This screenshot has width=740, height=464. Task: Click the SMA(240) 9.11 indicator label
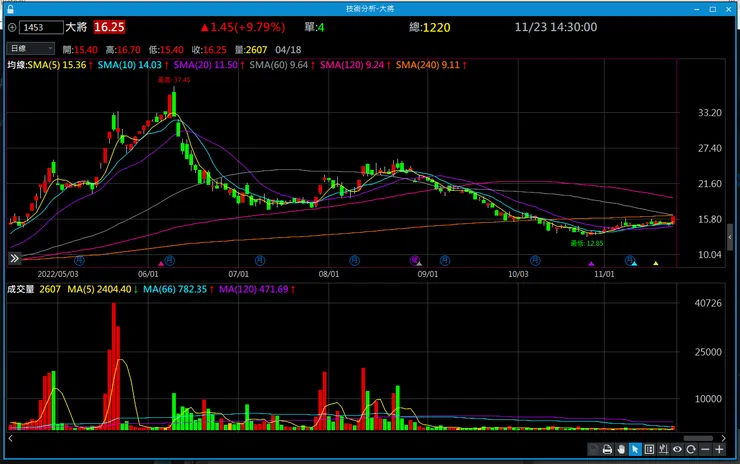[x=428, y=65]
